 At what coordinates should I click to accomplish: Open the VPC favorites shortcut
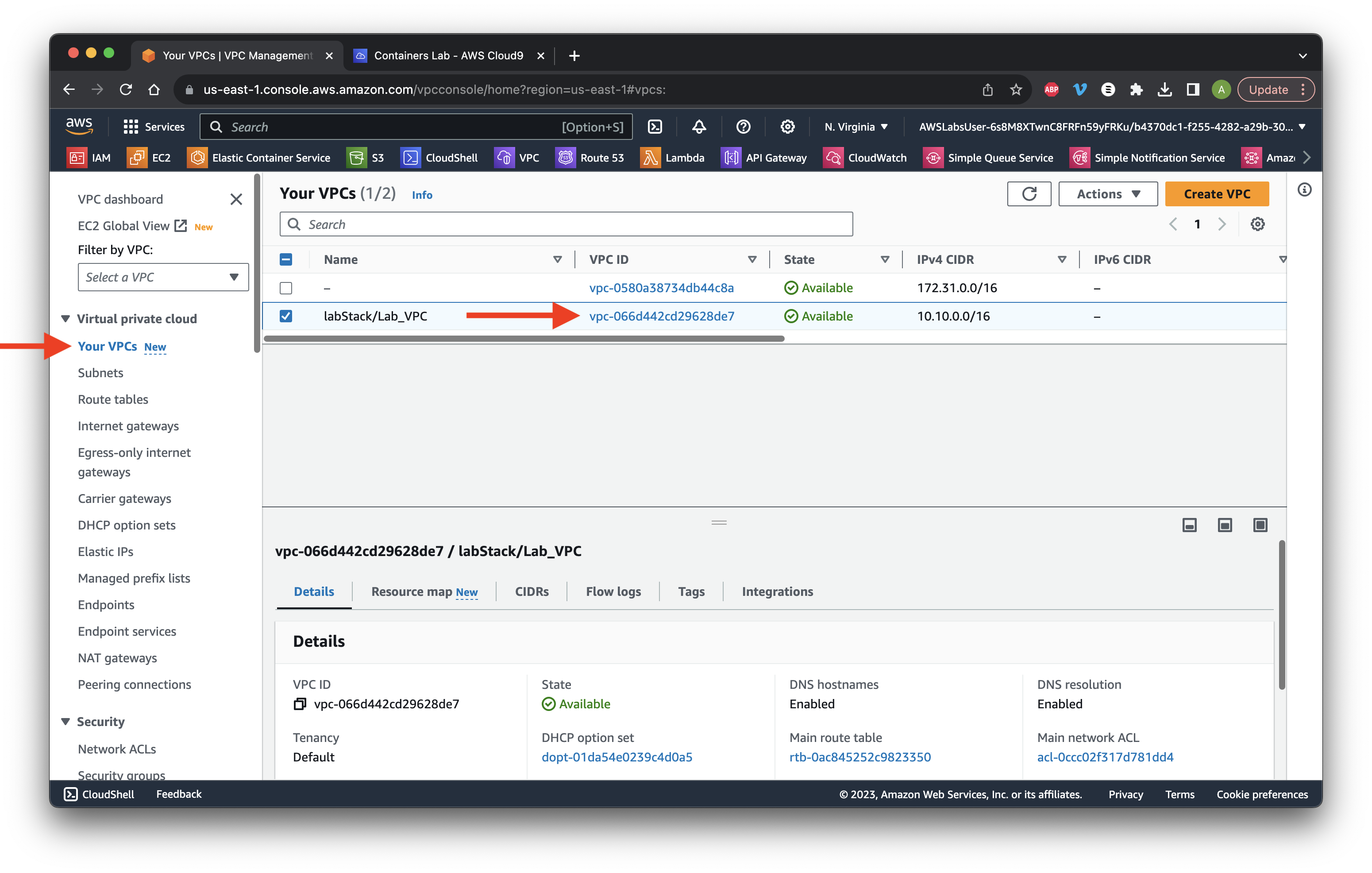[517, 158]
